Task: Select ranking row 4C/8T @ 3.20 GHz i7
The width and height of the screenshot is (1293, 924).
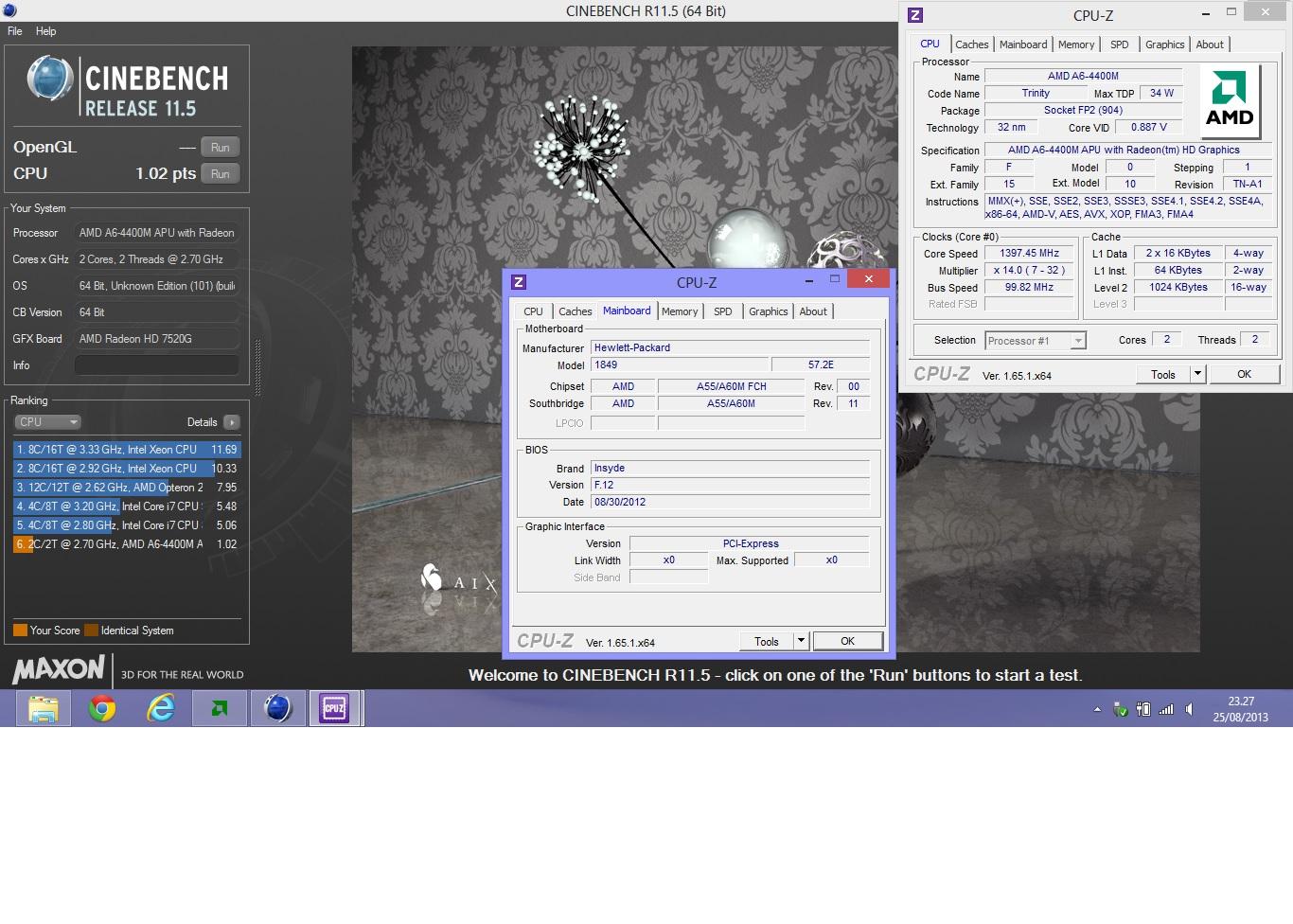Action: point(127,506)
